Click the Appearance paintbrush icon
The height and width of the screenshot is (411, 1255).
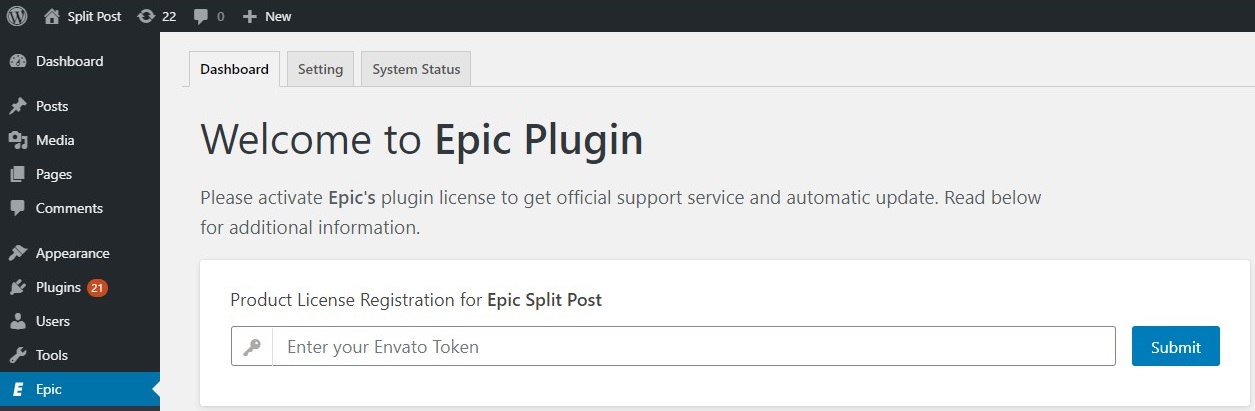point(17,253)
